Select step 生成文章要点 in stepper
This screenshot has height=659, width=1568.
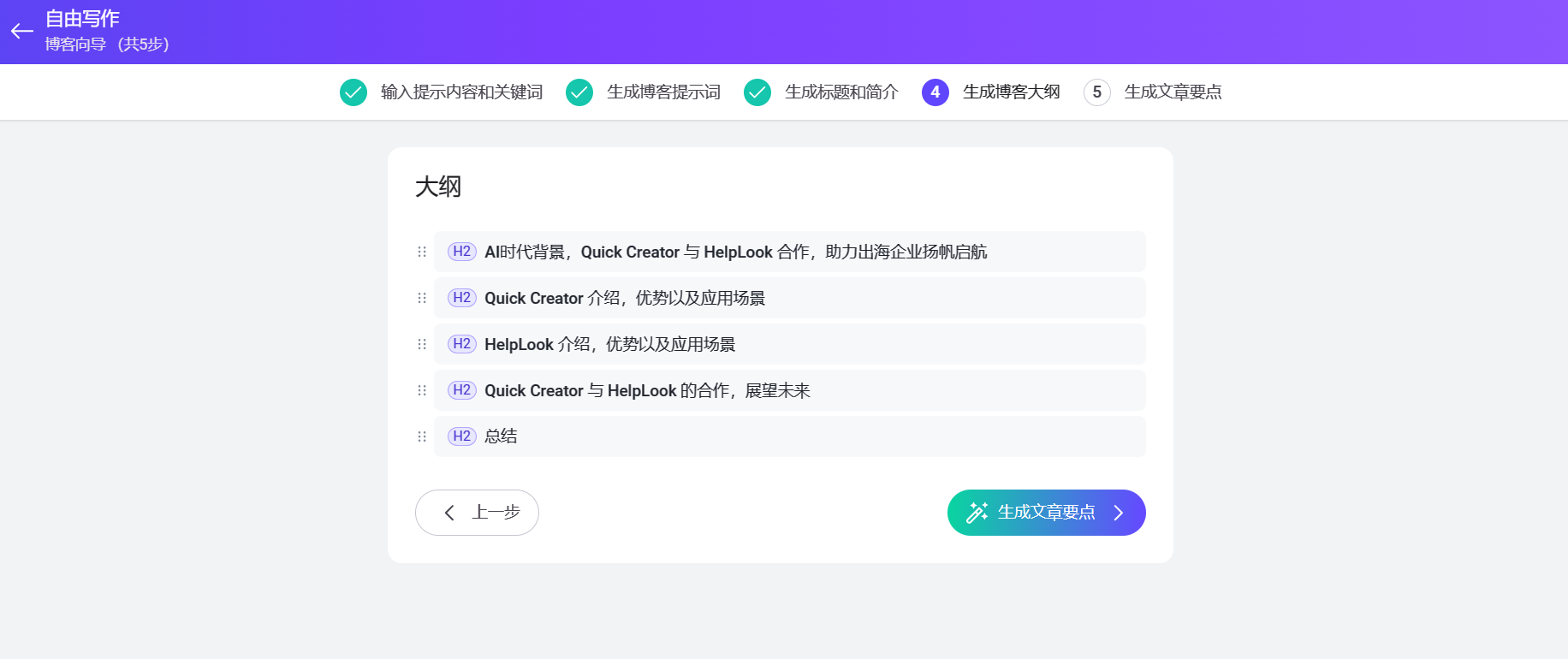(x=1173, y=92)
